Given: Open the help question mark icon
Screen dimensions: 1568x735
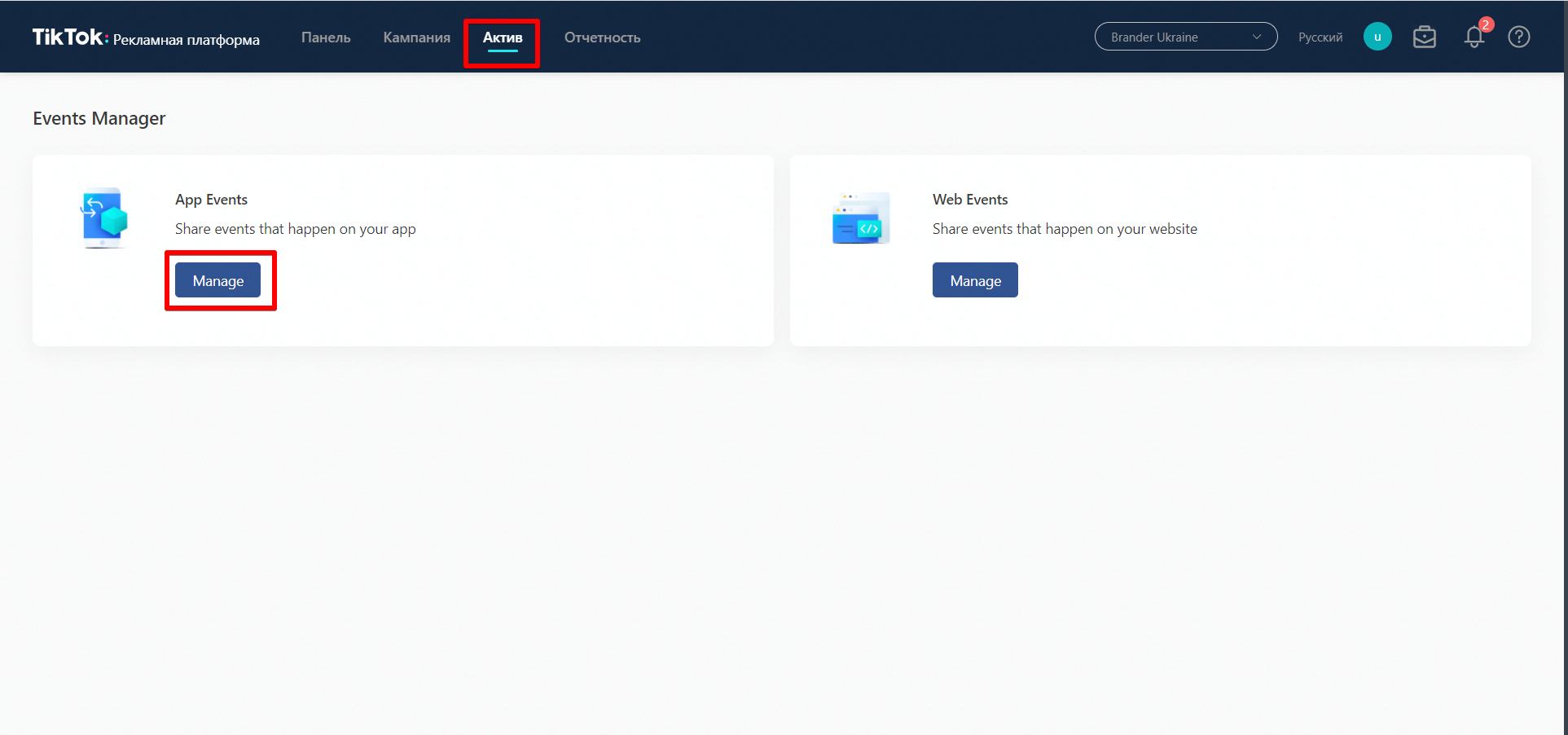Looking at the screenshot, I should point(1518,37).
